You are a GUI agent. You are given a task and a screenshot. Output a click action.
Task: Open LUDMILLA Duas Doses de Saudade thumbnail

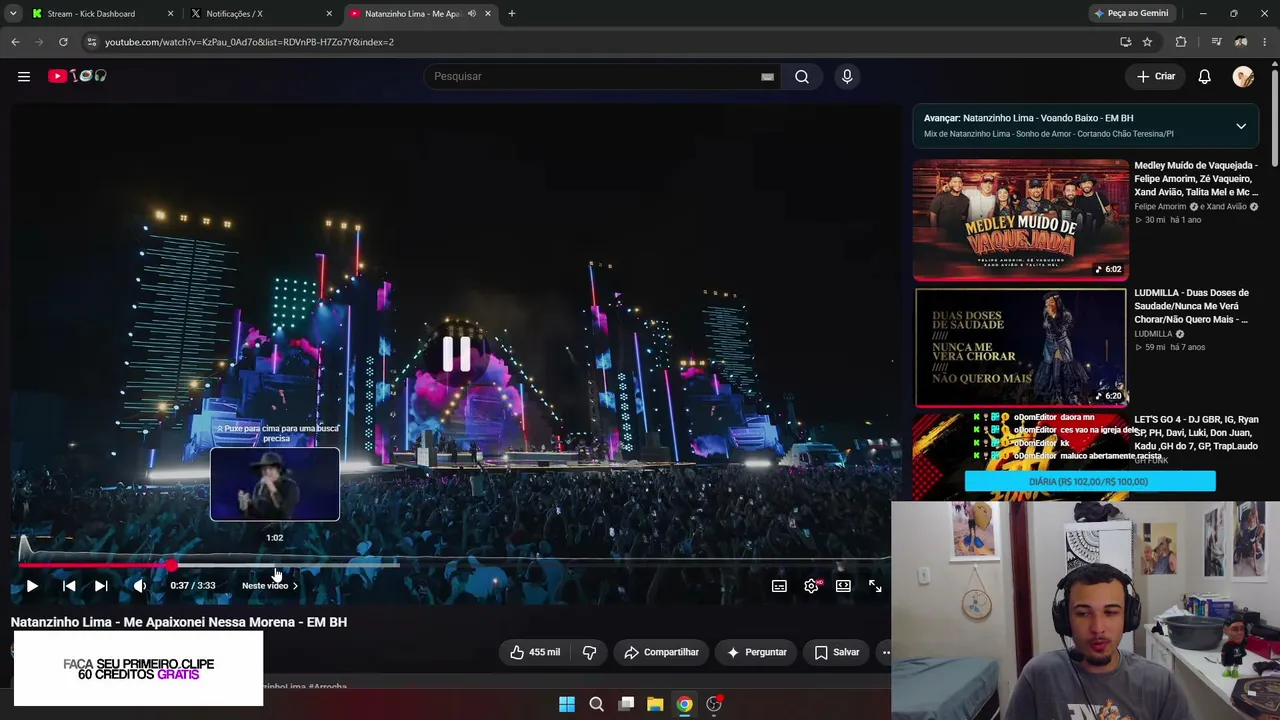(x=1021, y=347)
